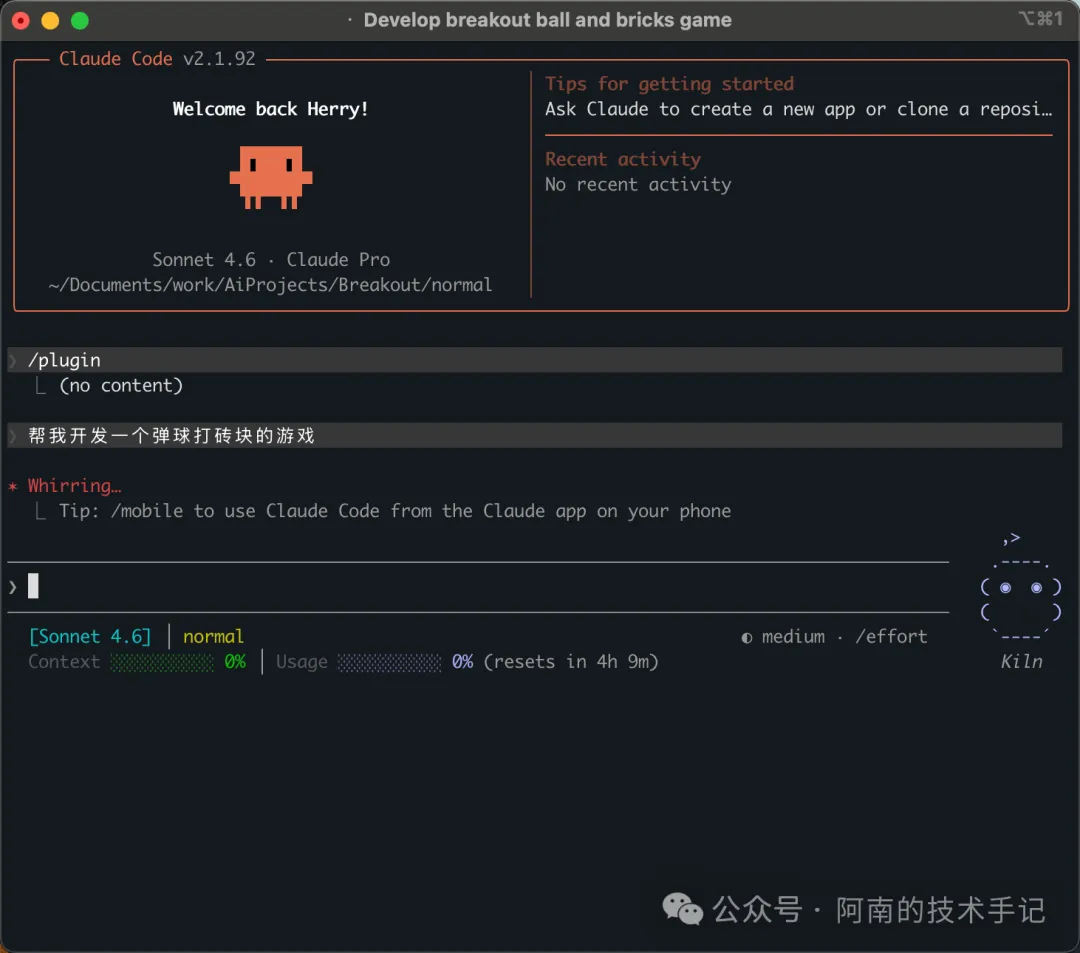Click the orange Claude pixel mascot
Image resolution: width=1080 pixels, height=953 pixels.
(271, 177)
